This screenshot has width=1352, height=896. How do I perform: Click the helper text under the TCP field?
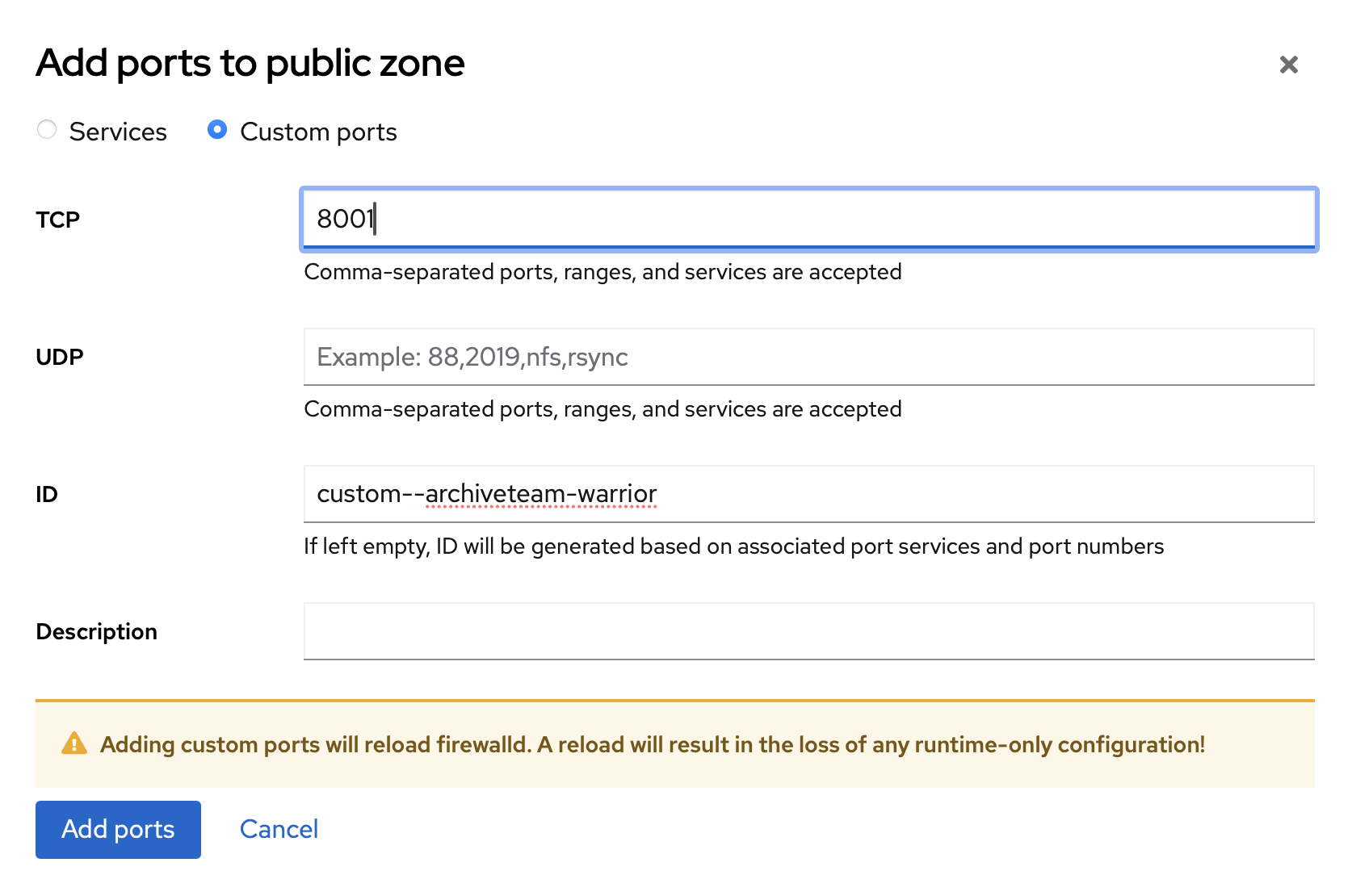pos(603,272)
